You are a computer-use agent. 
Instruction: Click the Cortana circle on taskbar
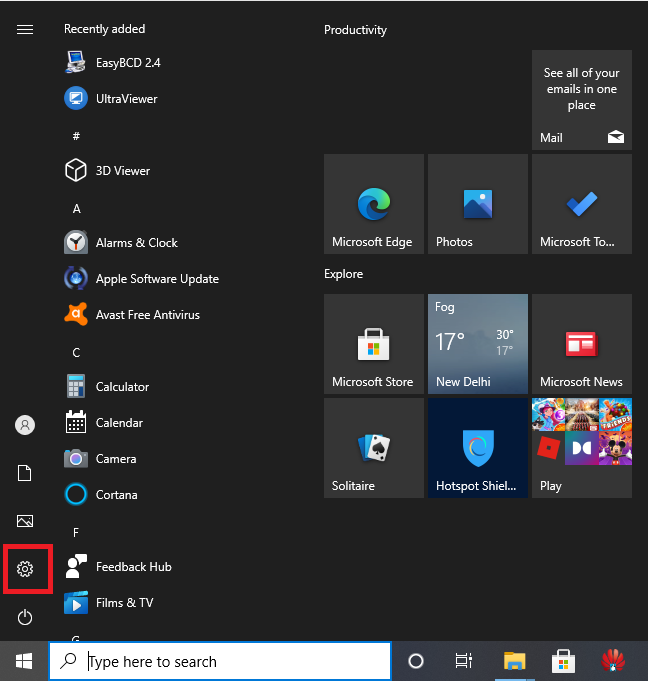pyautogui.click(x=416, y=661)
